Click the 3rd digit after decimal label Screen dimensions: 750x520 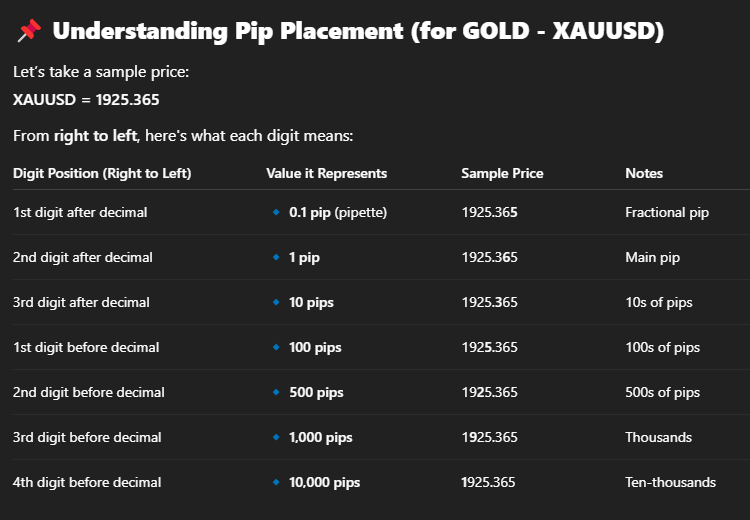click(x=81, y=302)
